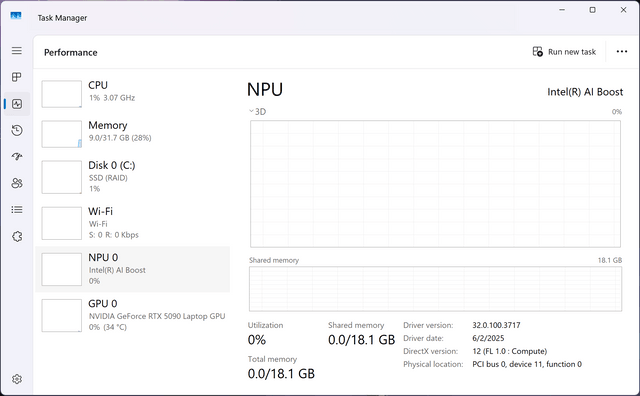Viewport: 640px width, 396px height.
Task: Click the 9.0/31.7 GB (28%) memory reading
Action: tap(120, 138)
